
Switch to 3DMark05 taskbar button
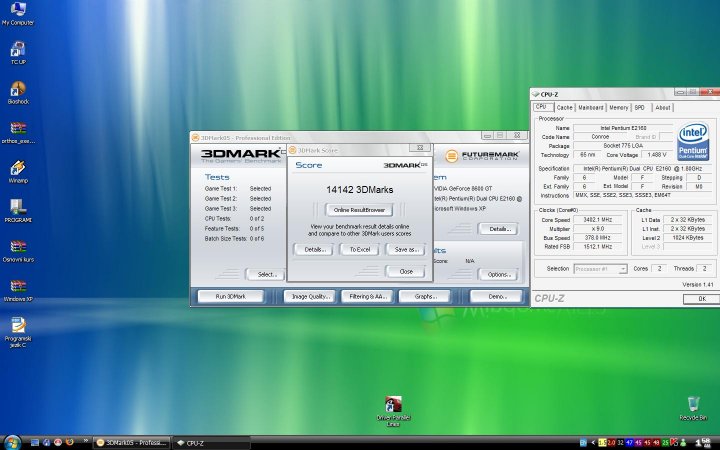coord(132,443)
